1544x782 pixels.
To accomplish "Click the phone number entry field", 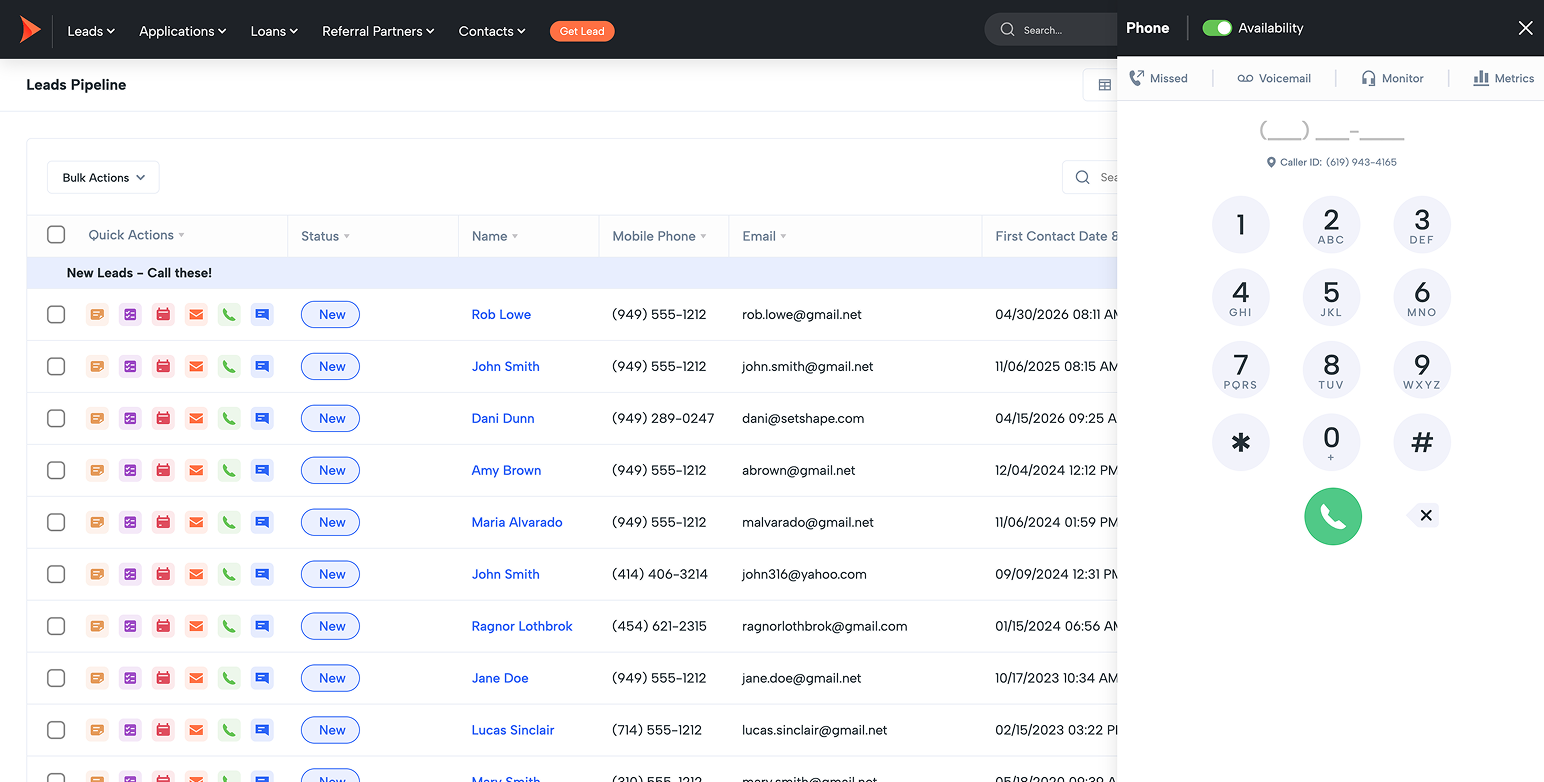I will click(1331, 131).
